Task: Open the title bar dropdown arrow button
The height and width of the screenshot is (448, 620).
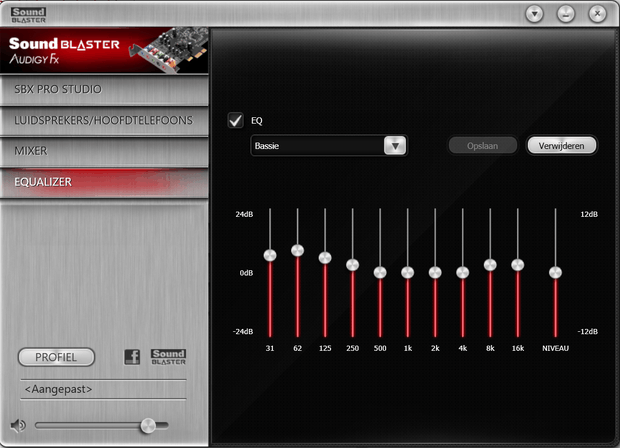Action: click(534, 15)
